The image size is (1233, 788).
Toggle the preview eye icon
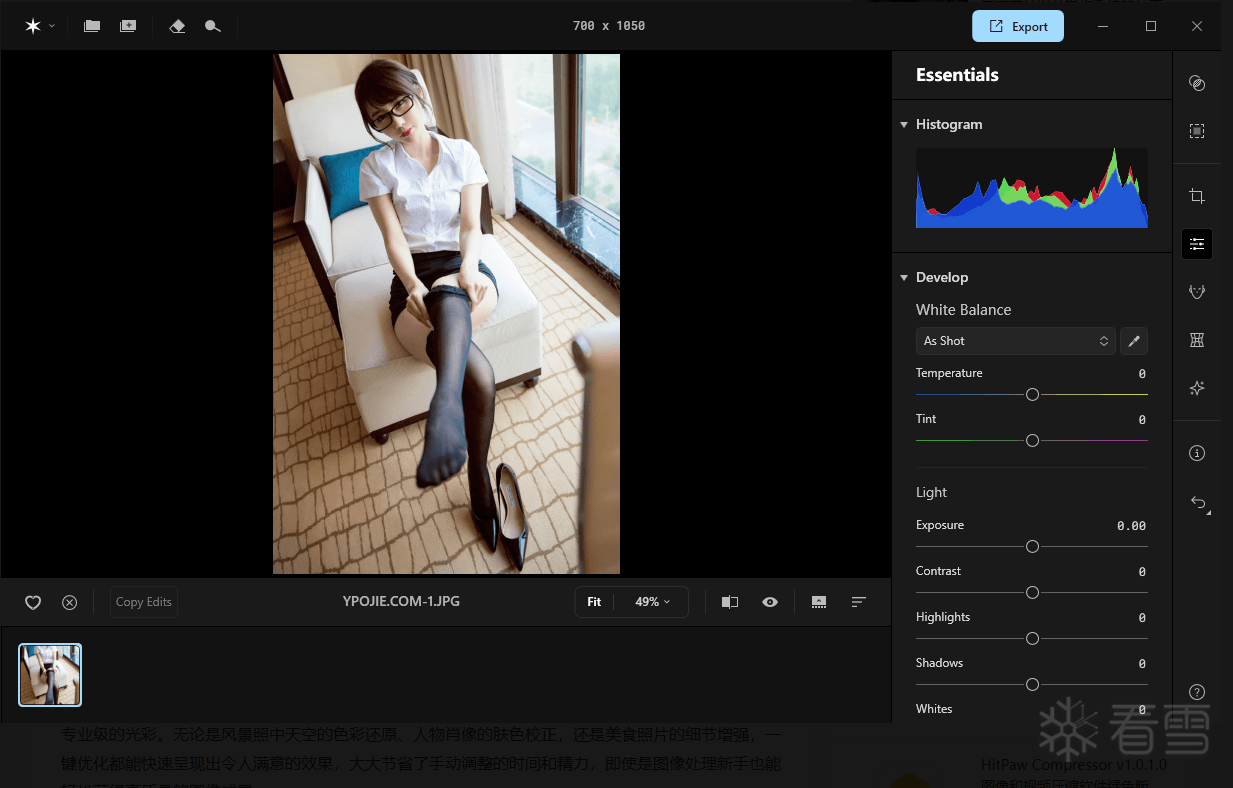(x=770, y=602)
